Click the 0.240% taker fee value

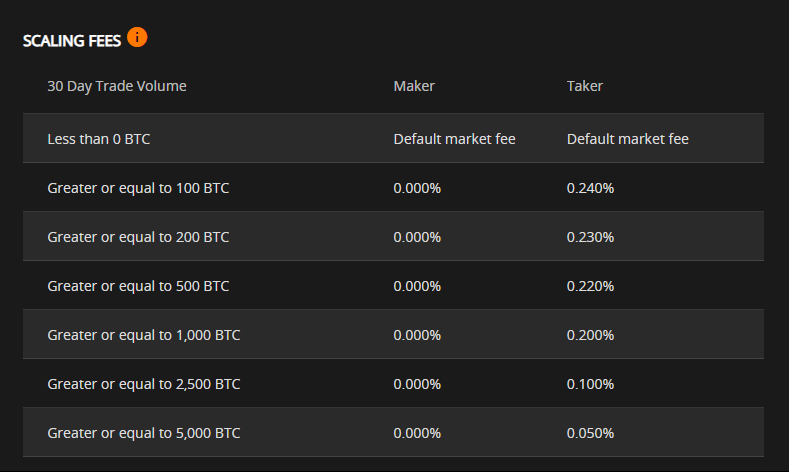tap(590, 188)
